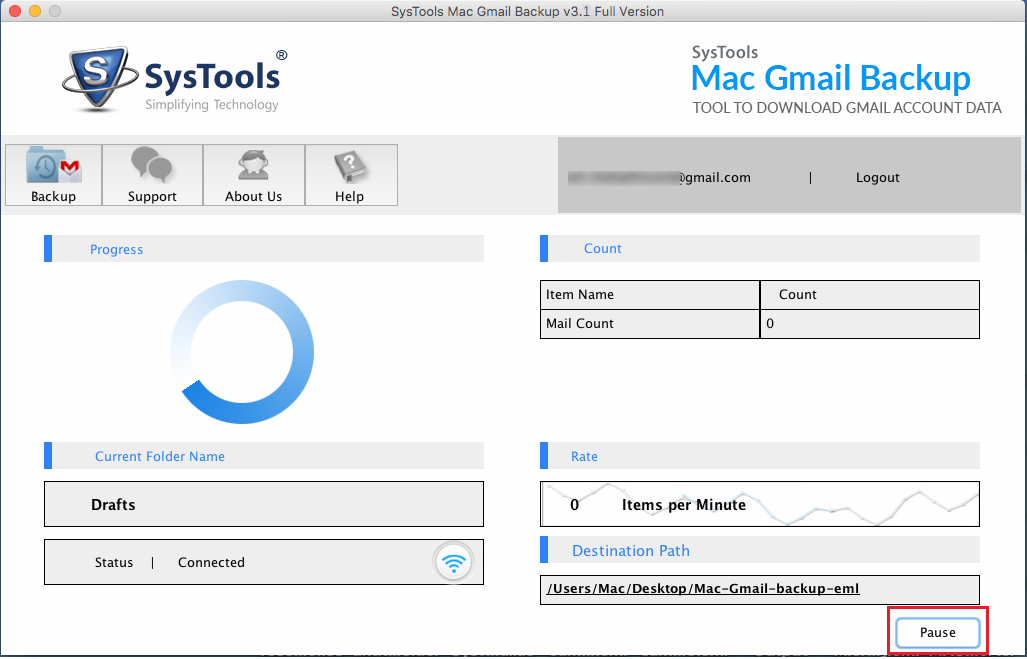The height and width of the screenshot is (659, 1027).
Task: Close the window with red button
Action: [x=14, y=11]
